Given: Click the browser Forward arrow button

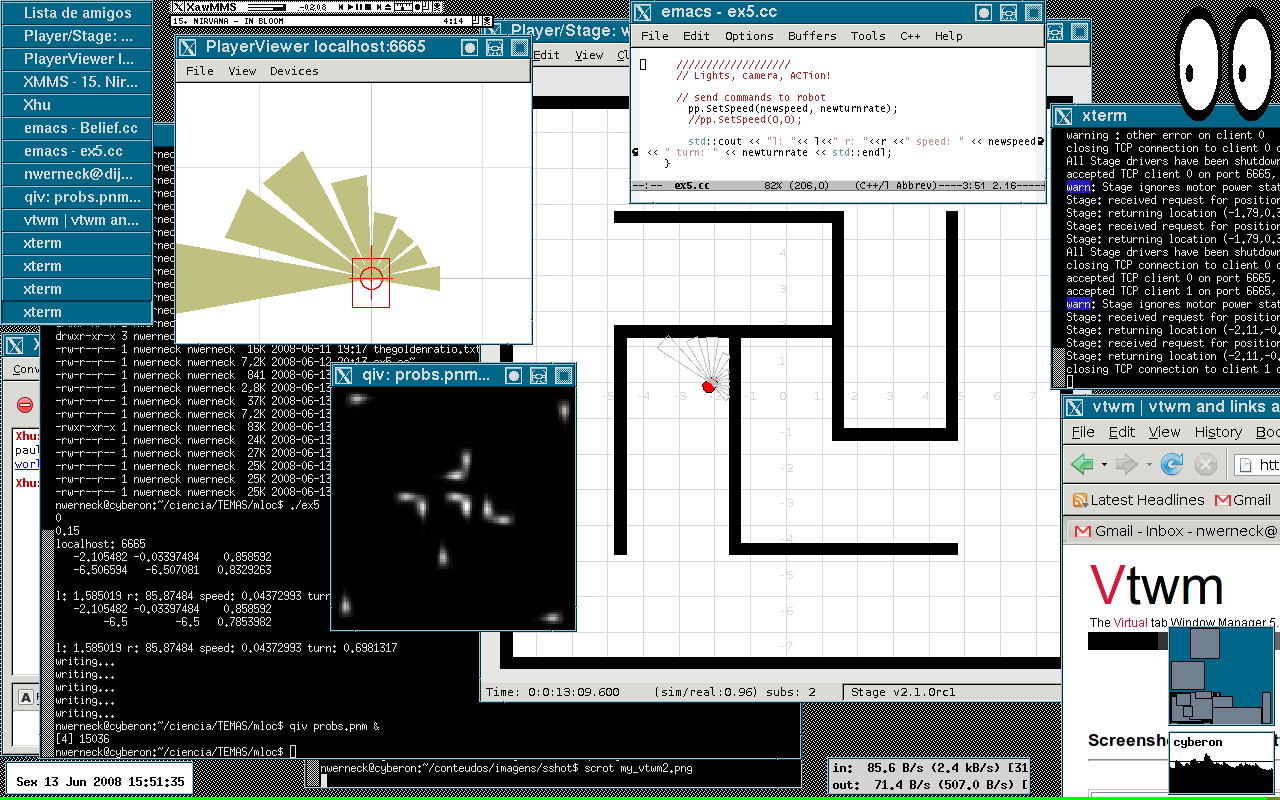Looking at the screenshot, I should point(1127,464).
